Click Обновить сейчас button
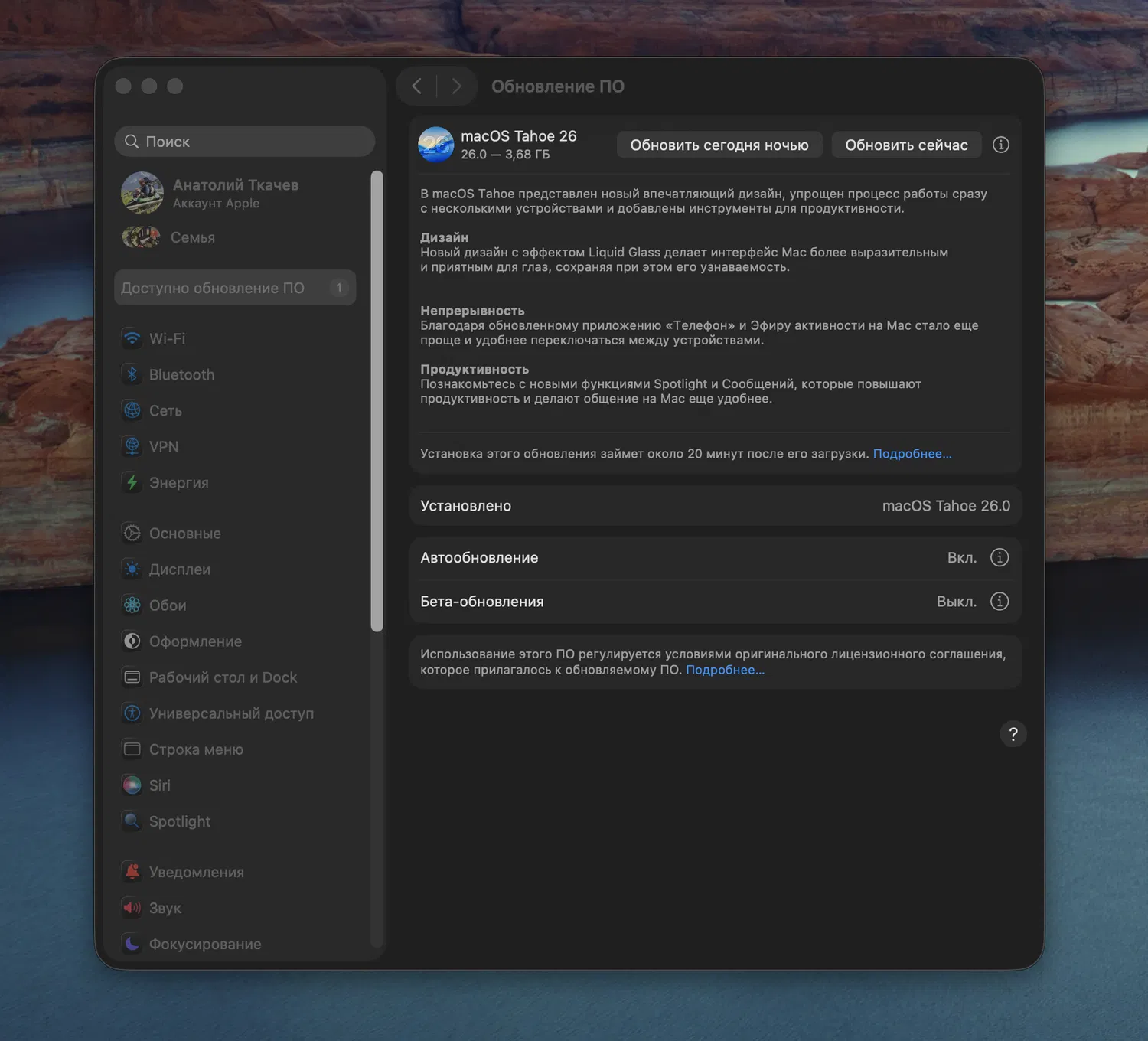The width and height of the screenshot is (1148, 1041). pos(907,145)
